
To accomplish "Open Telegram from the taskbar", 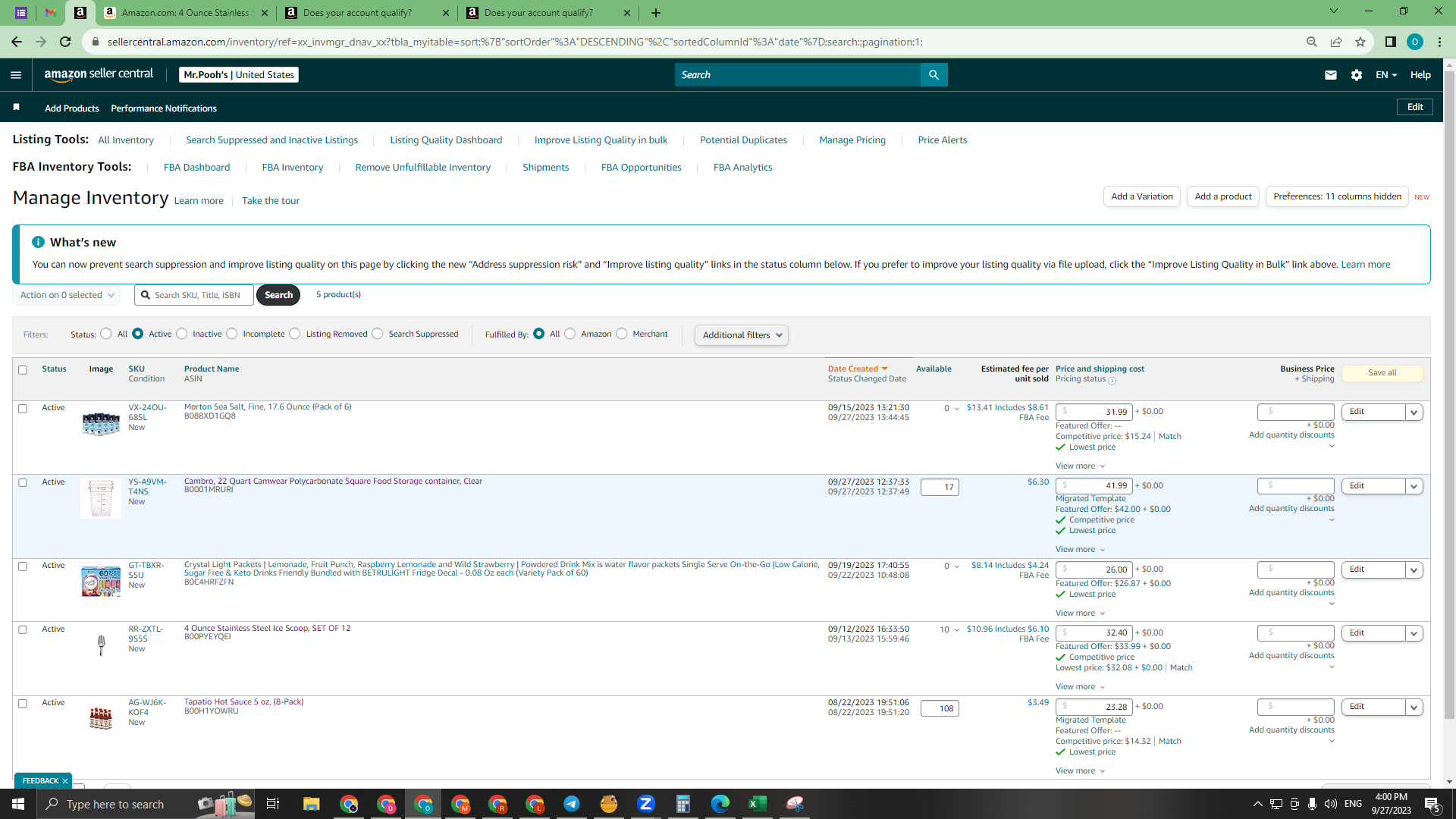I will (x=571, y=804).
